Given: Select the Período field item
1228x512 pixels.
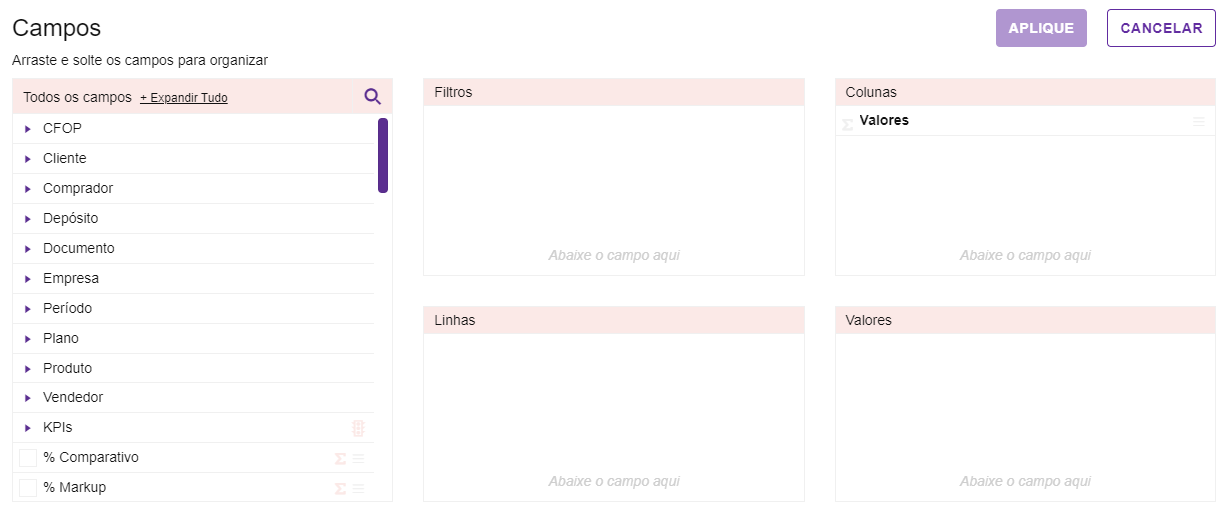Looking at the screenshot, I should (67, 308).
